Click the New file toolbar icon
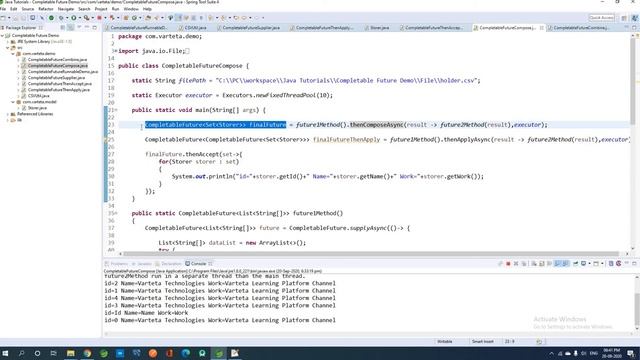 click(4, 18)
